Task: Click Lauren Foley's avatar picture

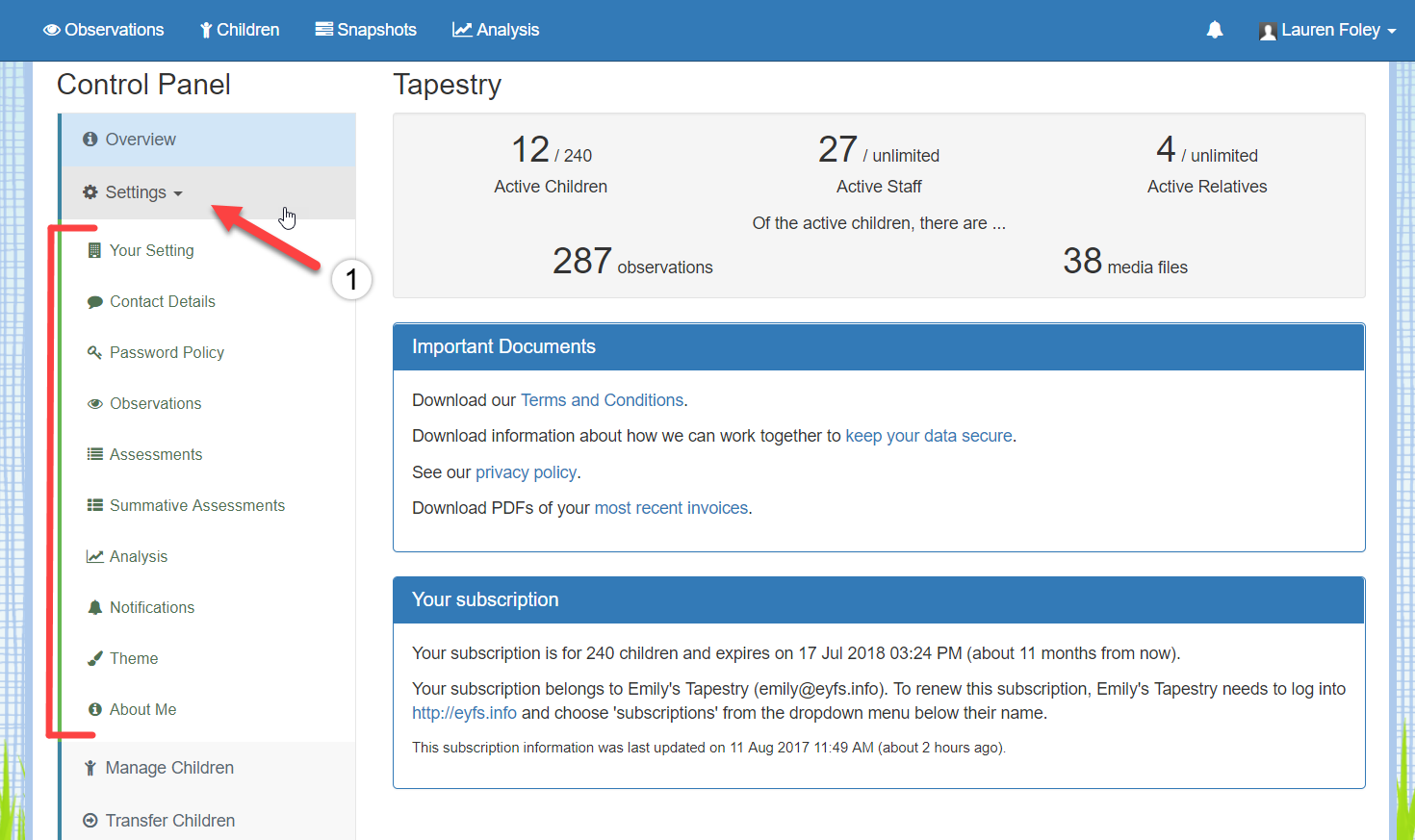Action: pos(1268,31)
